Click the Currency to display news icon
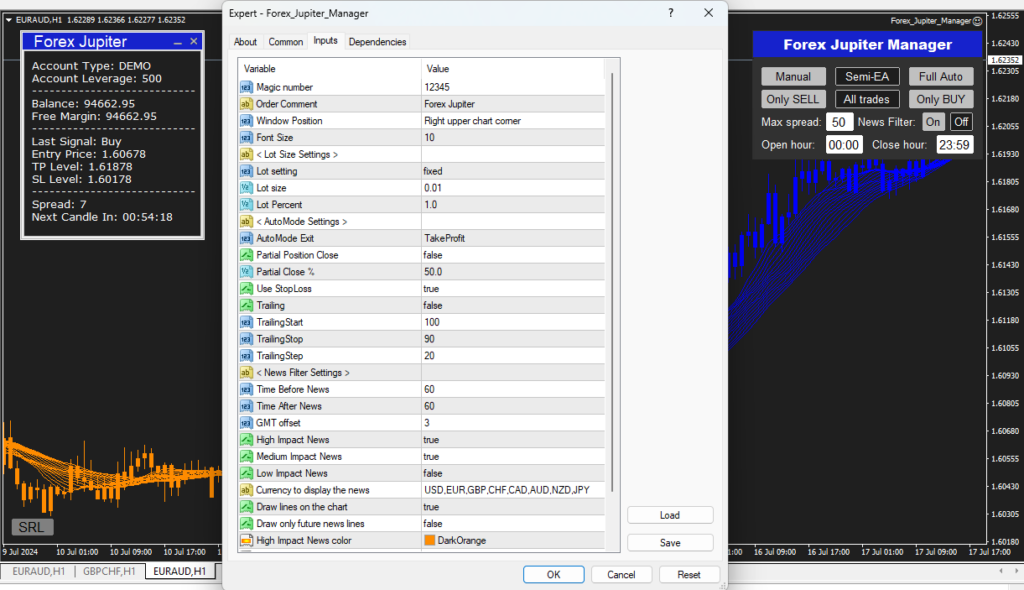 point(246,490)
